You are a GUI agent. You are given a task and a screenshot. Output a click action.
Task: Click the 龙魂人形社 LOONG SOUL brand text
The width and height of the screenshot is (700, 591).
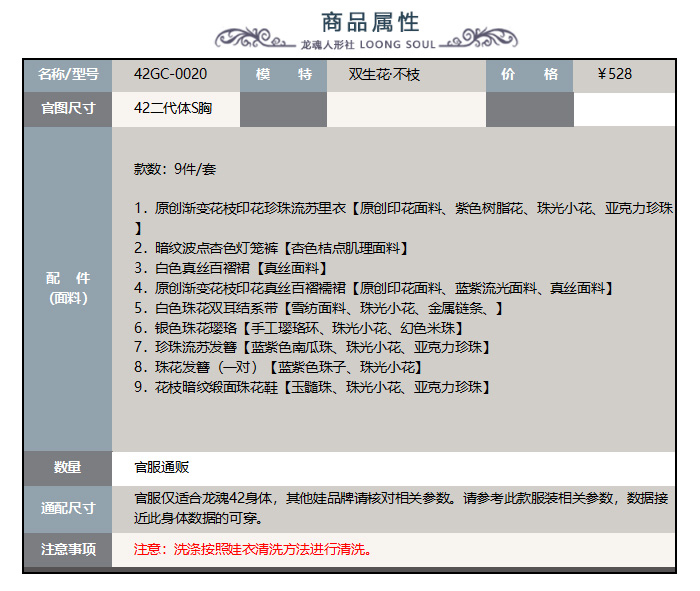(369, 45)
